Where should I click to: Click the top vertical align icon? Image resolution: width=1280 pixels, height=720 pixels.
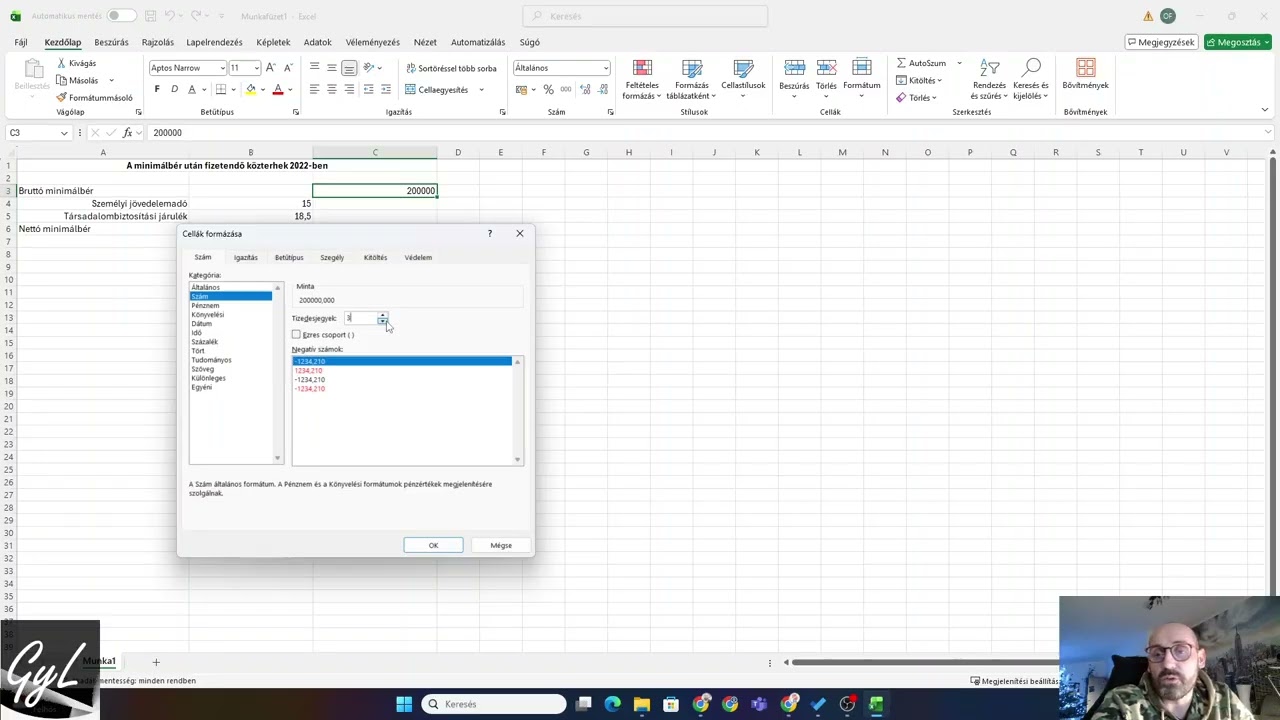314,68
